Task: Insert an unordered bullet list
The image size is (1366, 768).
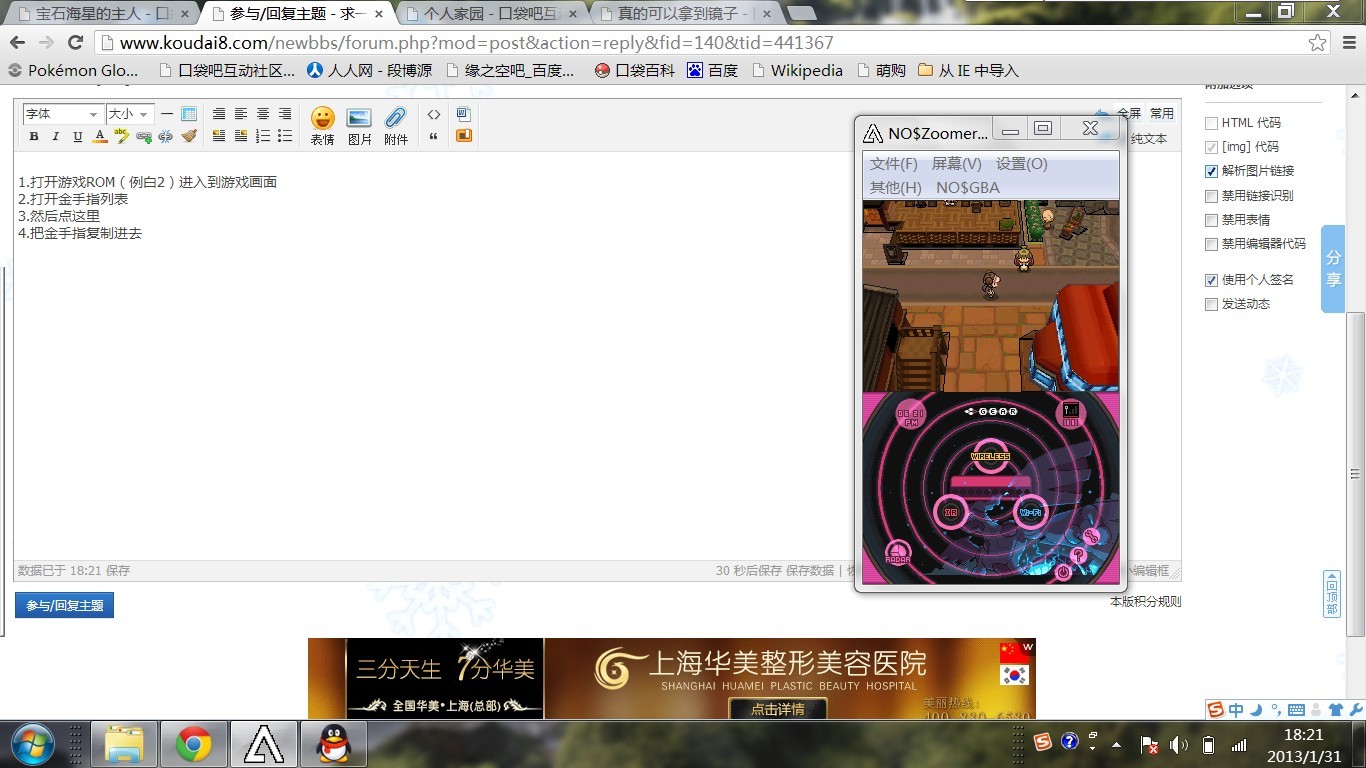Action: pyautogui.click(x=285, y=137)
